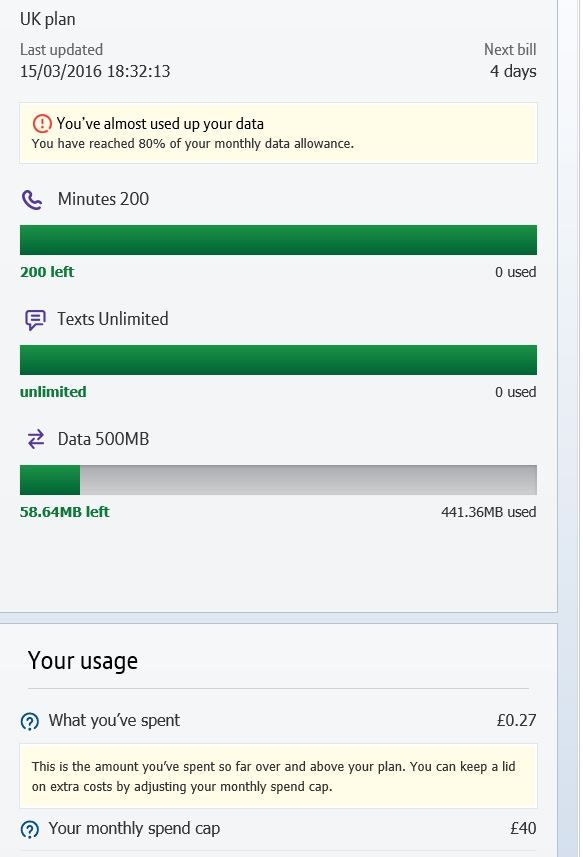This screenshot has height=857, width=583.
Task: Click the 'Your usage' section heading
Action: [83, 661]
